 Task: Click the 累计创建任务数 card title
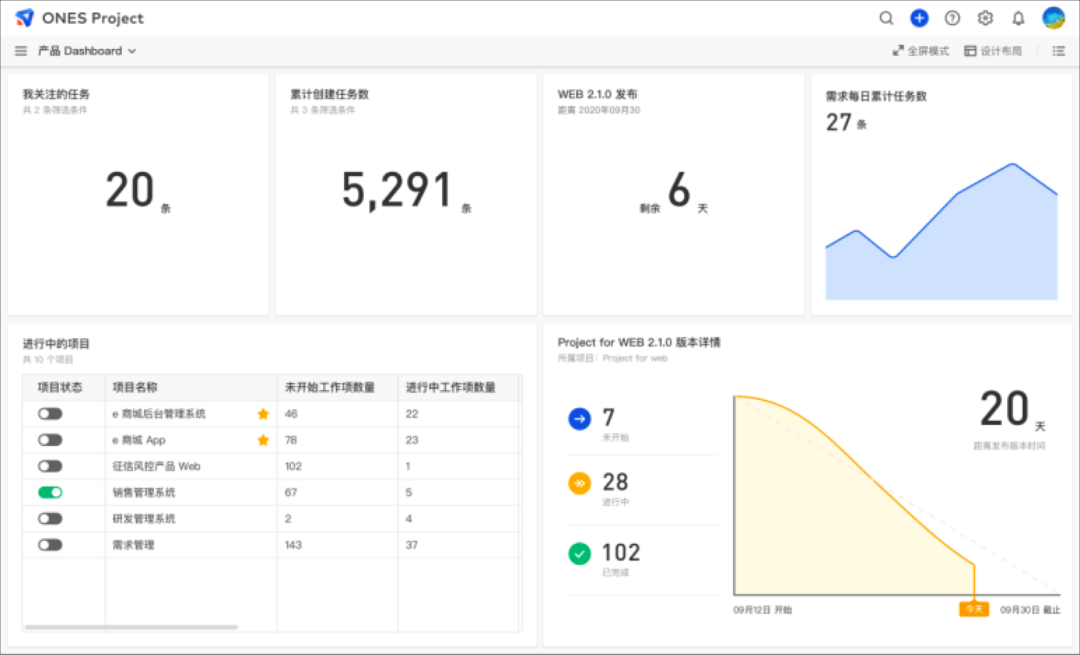click(329, 94)
